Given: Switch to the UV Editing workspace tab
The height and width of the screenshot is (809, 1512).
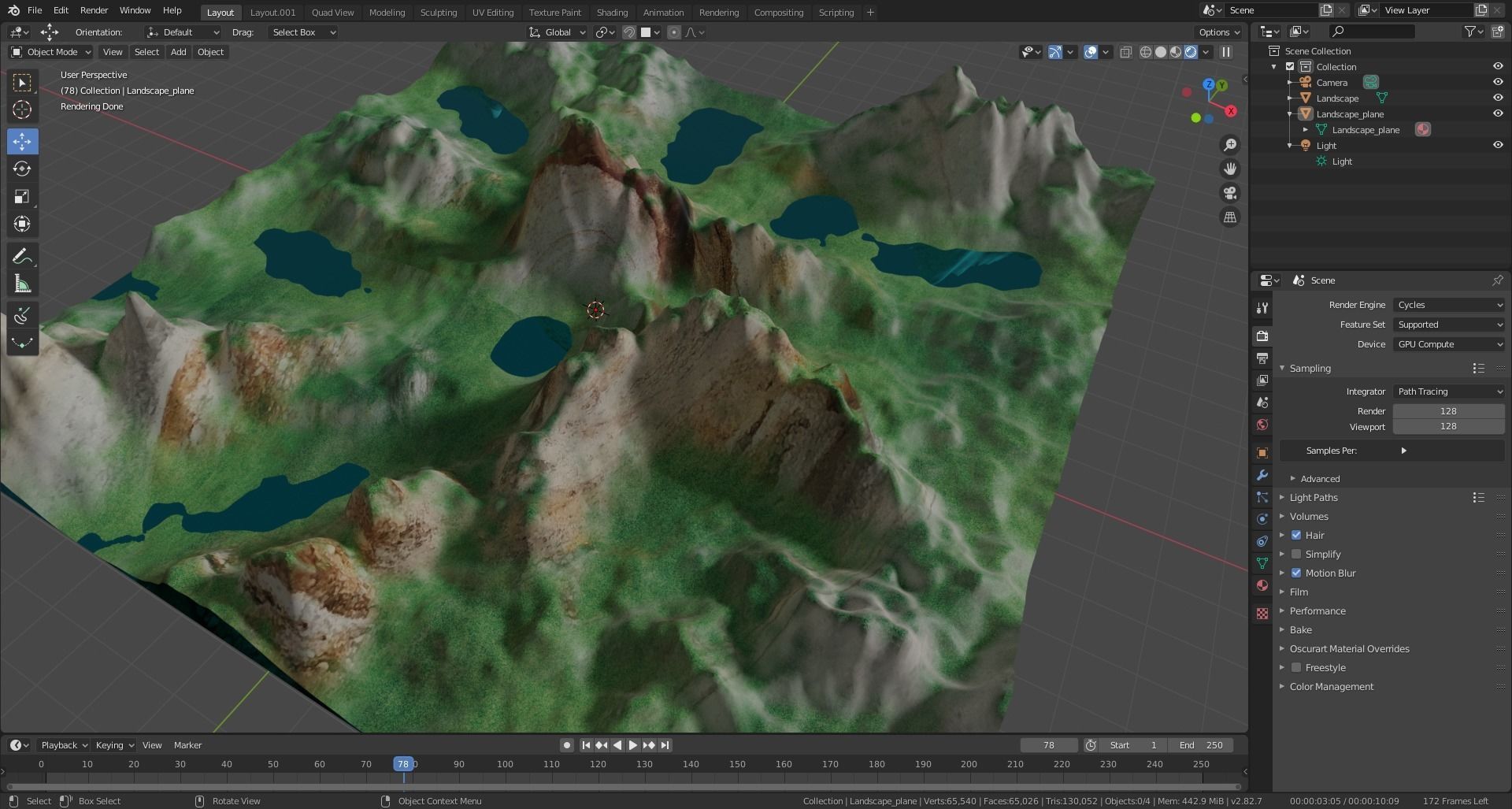Looking at the screenshot, I should [493, 13].
